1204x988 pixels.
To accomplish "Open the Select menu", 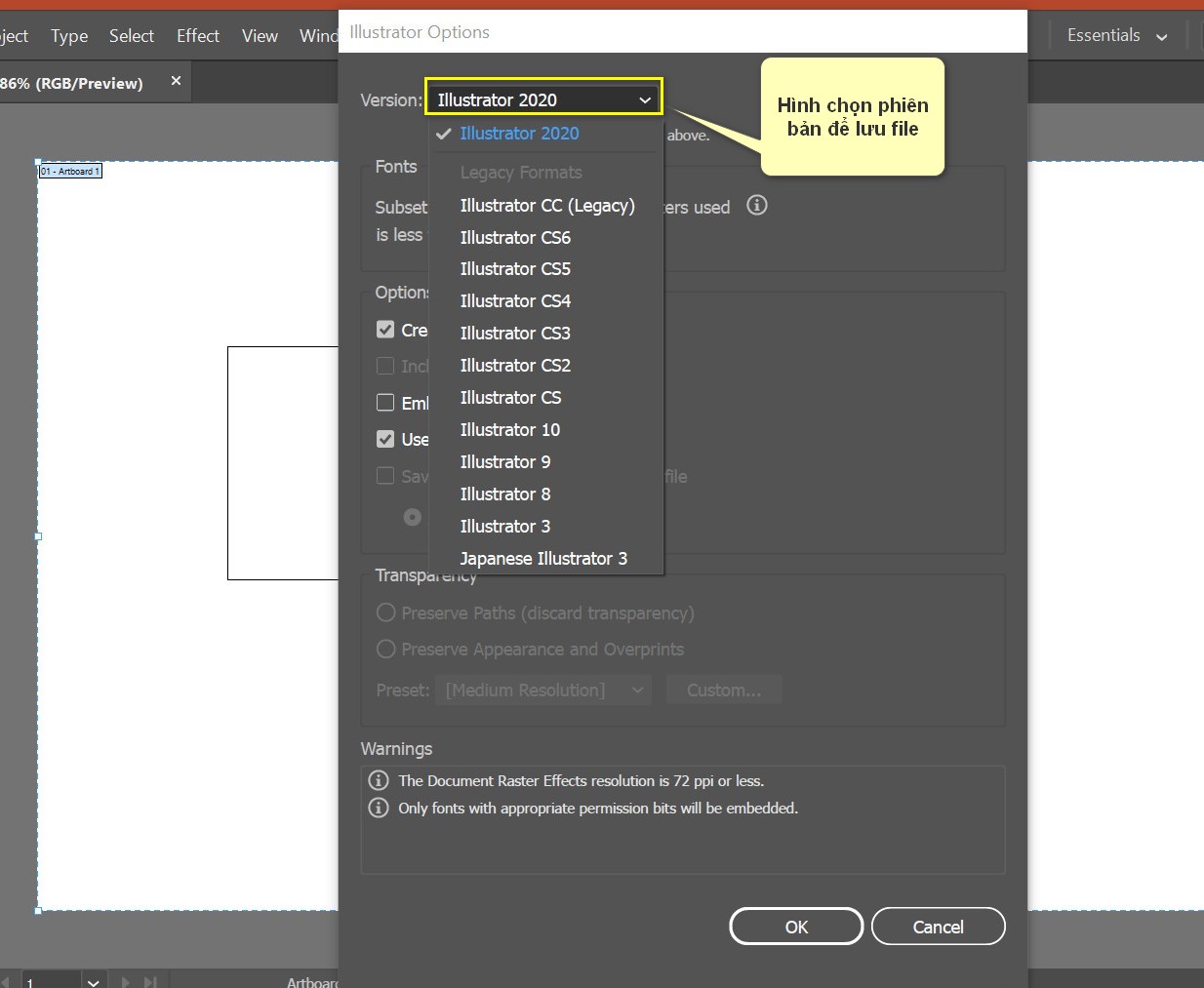I will [132, 36].
